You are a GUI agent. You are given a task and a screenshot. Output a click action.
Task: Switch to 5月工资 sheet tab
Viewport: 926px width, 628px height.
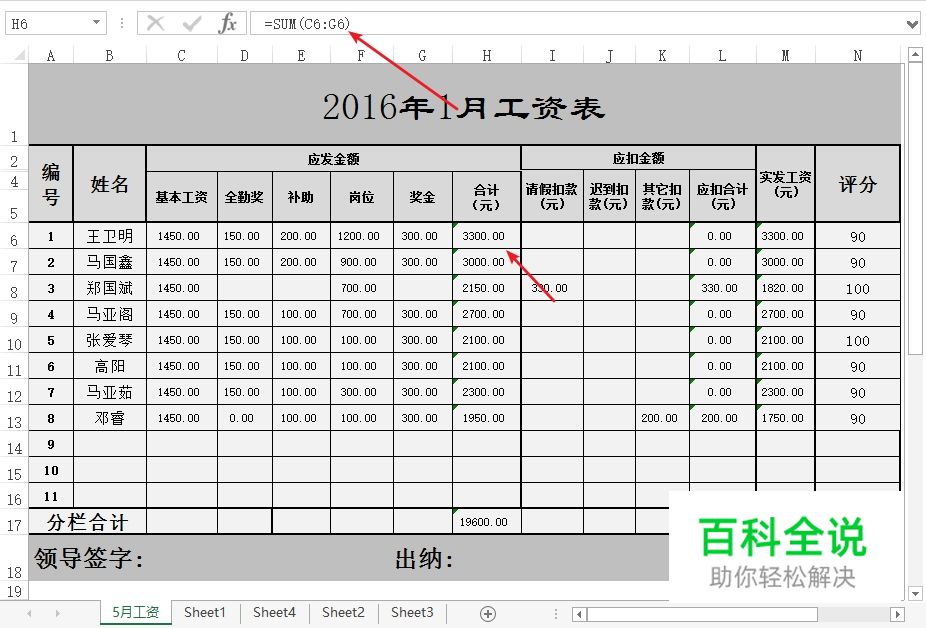(x=136, y=612)
